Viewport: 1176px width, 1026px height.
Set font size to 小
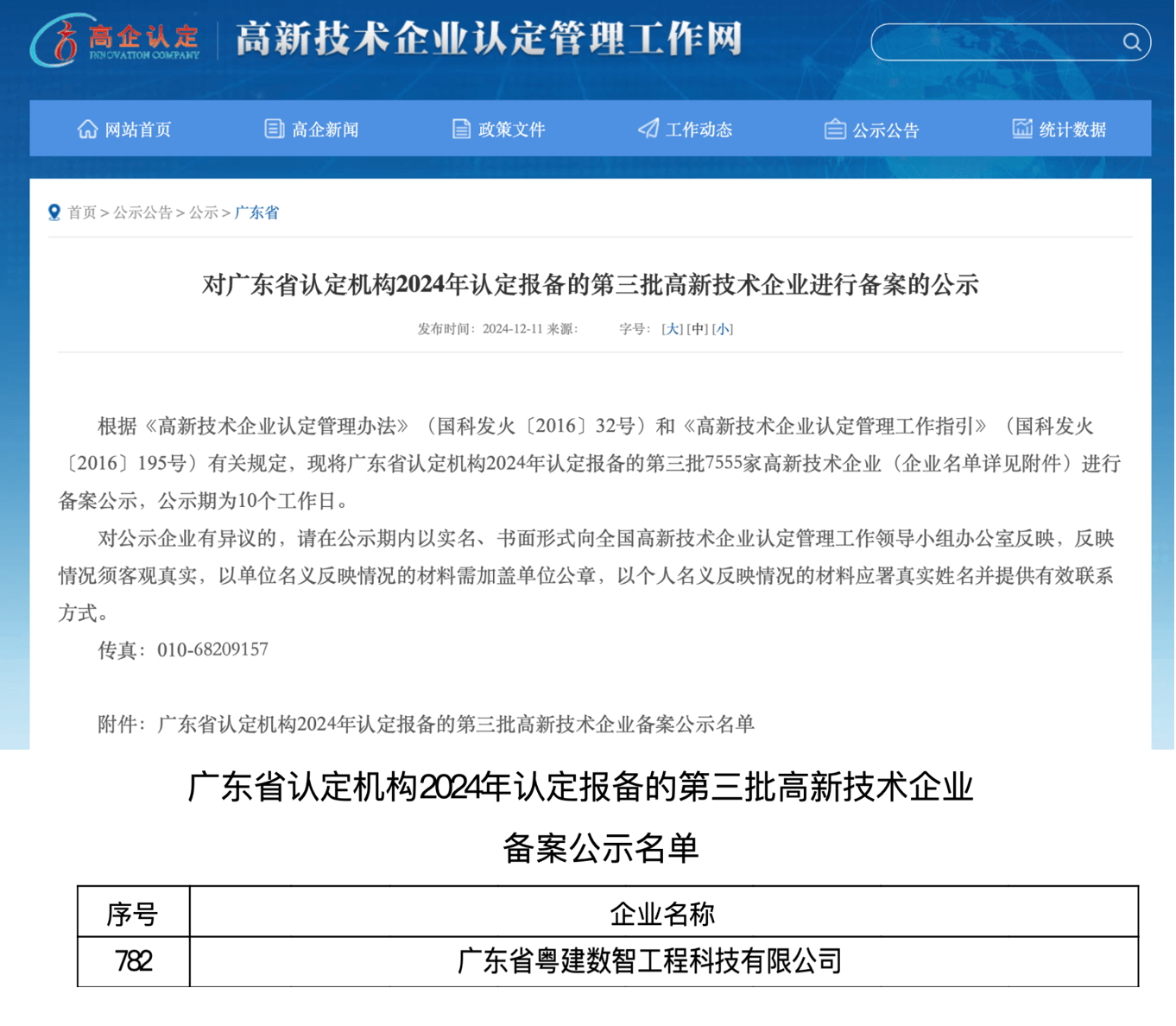pyautogui.click(x=723, y=329)
